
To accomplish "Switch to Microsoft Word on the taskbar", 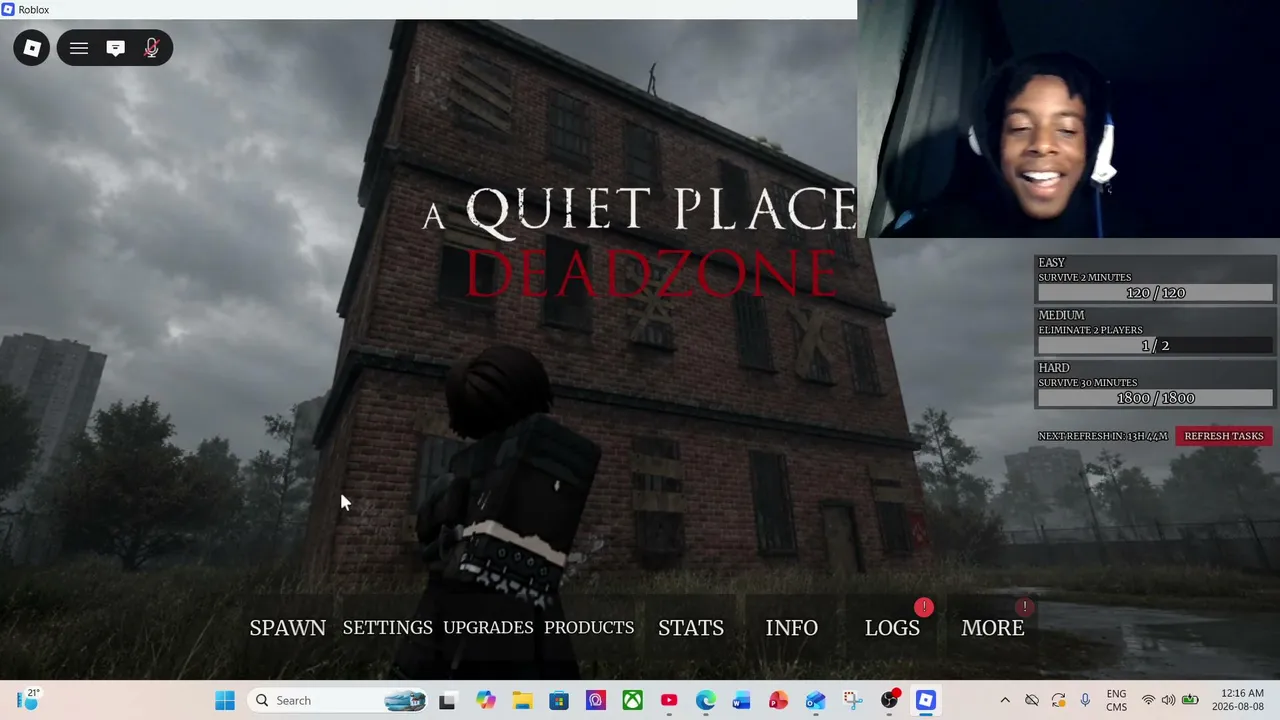I will point(742,700).
